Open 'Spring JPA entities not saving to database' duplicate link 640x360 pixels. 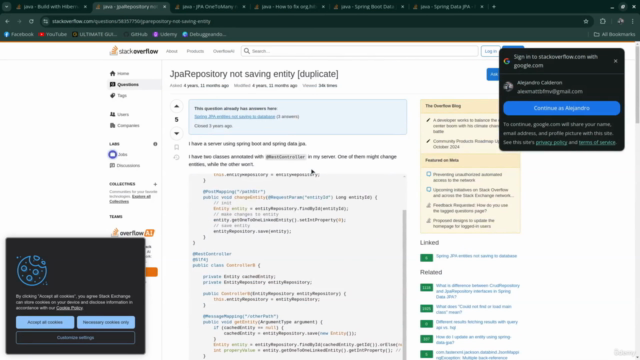click(x=235, y=117)
